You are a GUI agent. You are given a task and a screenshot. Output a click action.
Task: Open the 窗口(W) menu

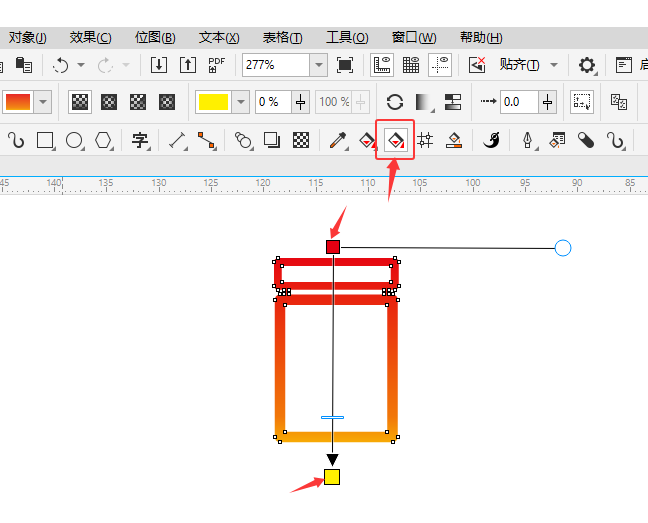click(414, 38)
